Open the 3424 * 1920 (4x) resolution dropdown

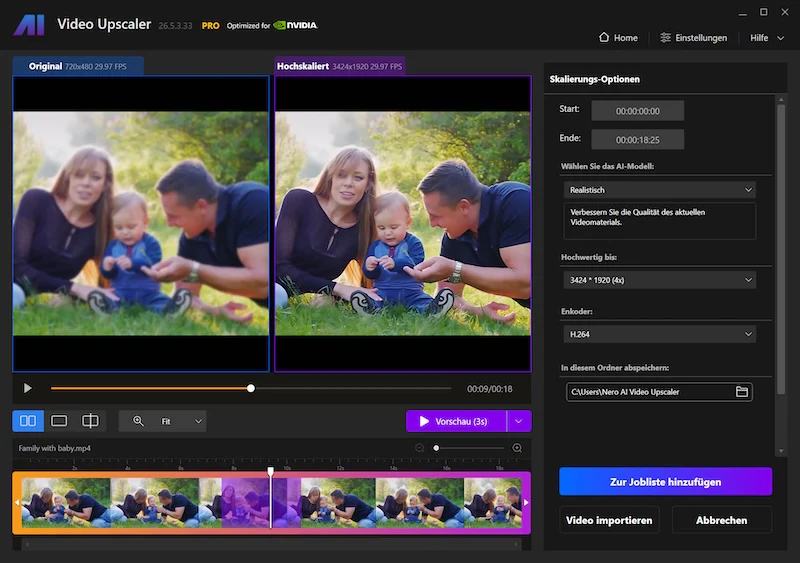tap(660, 280)
